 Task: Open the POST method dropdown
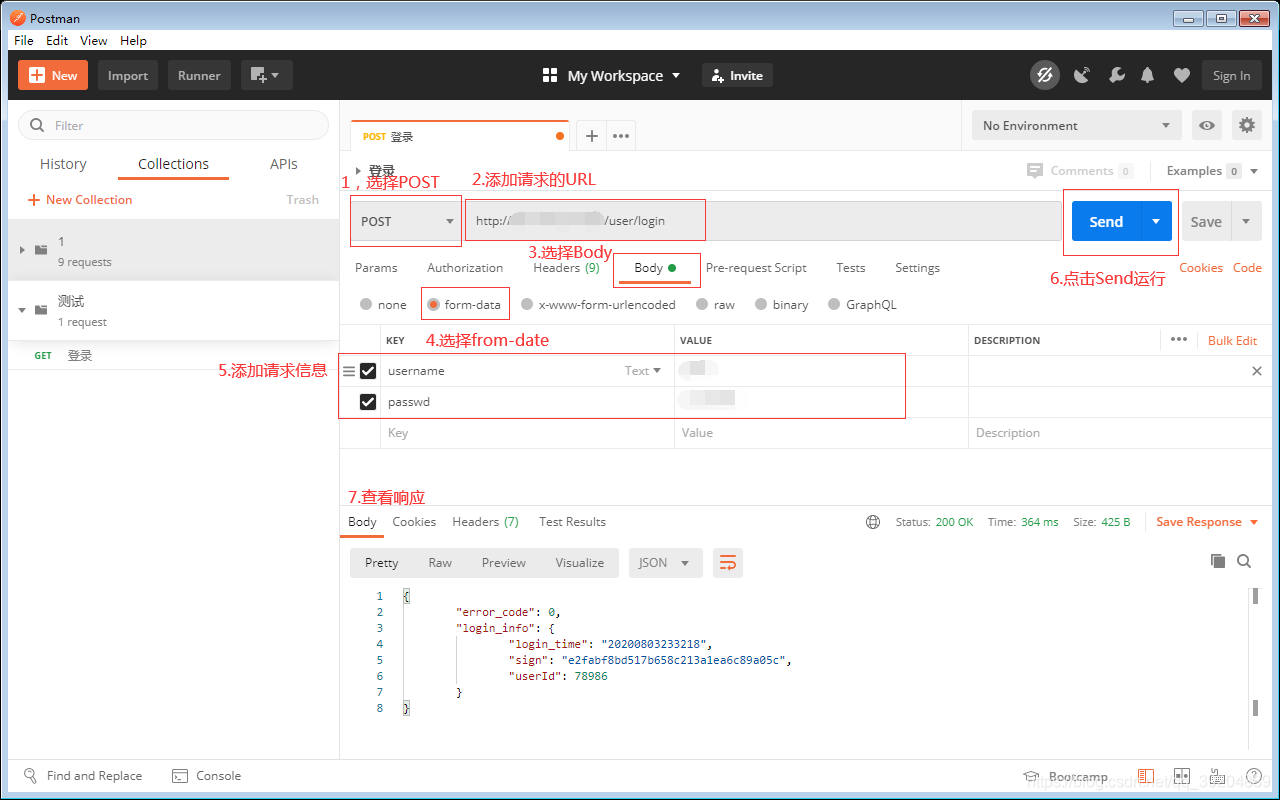tap(405, 221)
